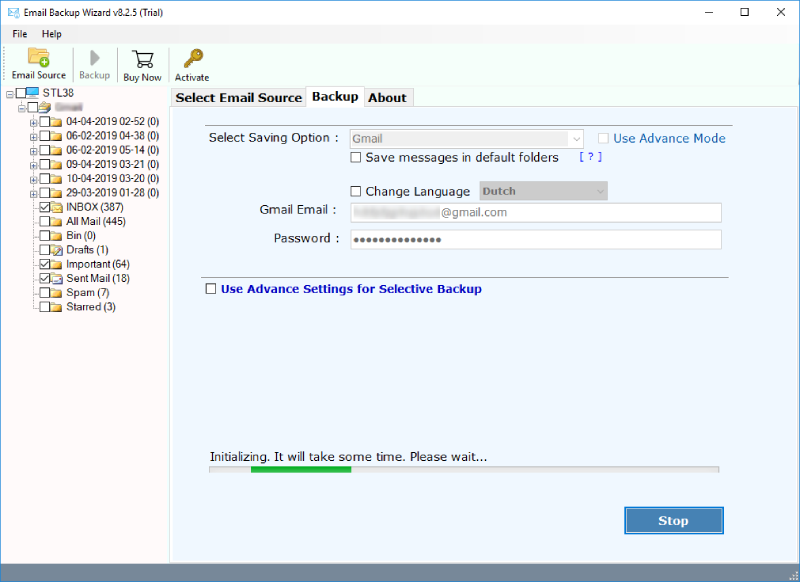Check the Use Advance Mode checkbox

pos(604,138)
